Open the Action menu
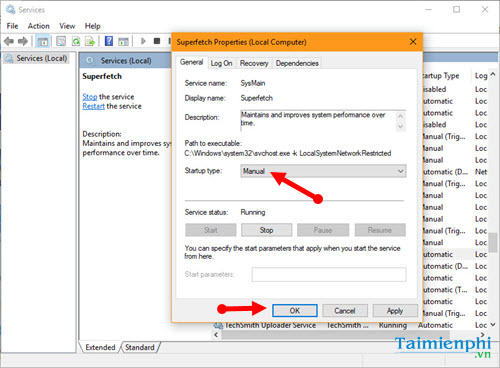Screen dimensions: 500x368 (39, 26)
